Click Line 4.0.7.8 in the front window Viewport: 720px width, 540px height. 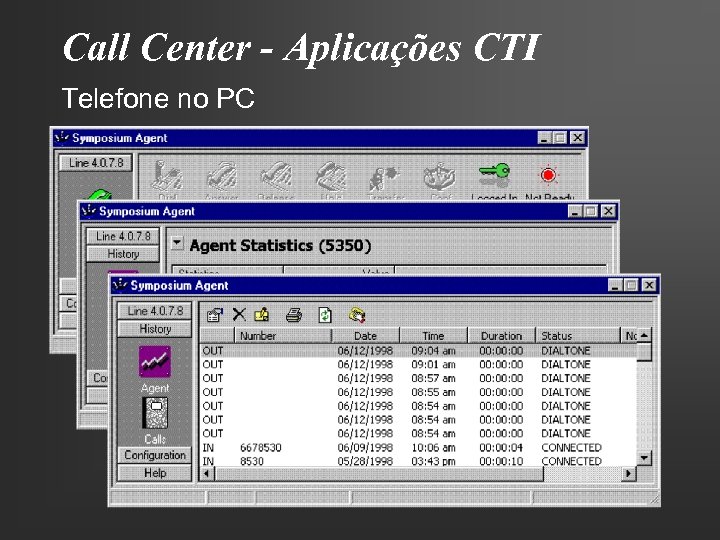[x=155, y=311]
